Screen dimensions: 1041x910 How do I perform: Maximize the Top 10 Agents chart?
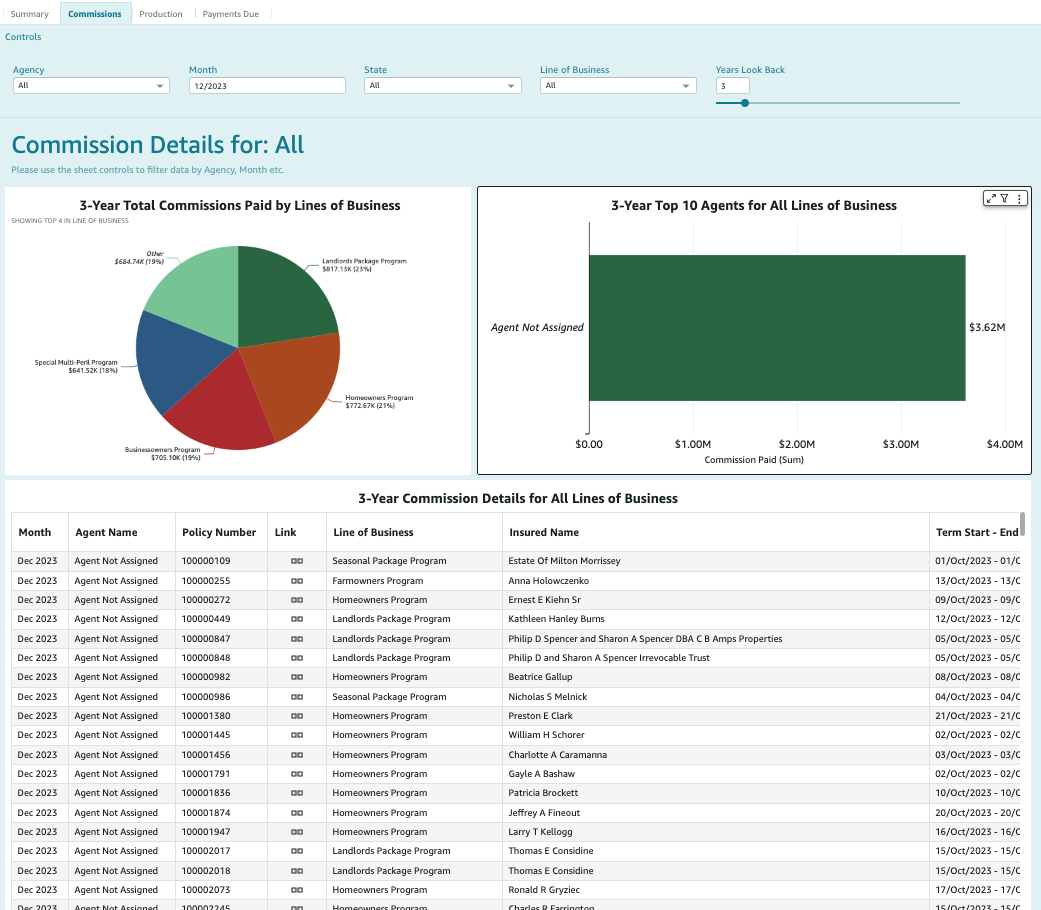click(991, 199)
